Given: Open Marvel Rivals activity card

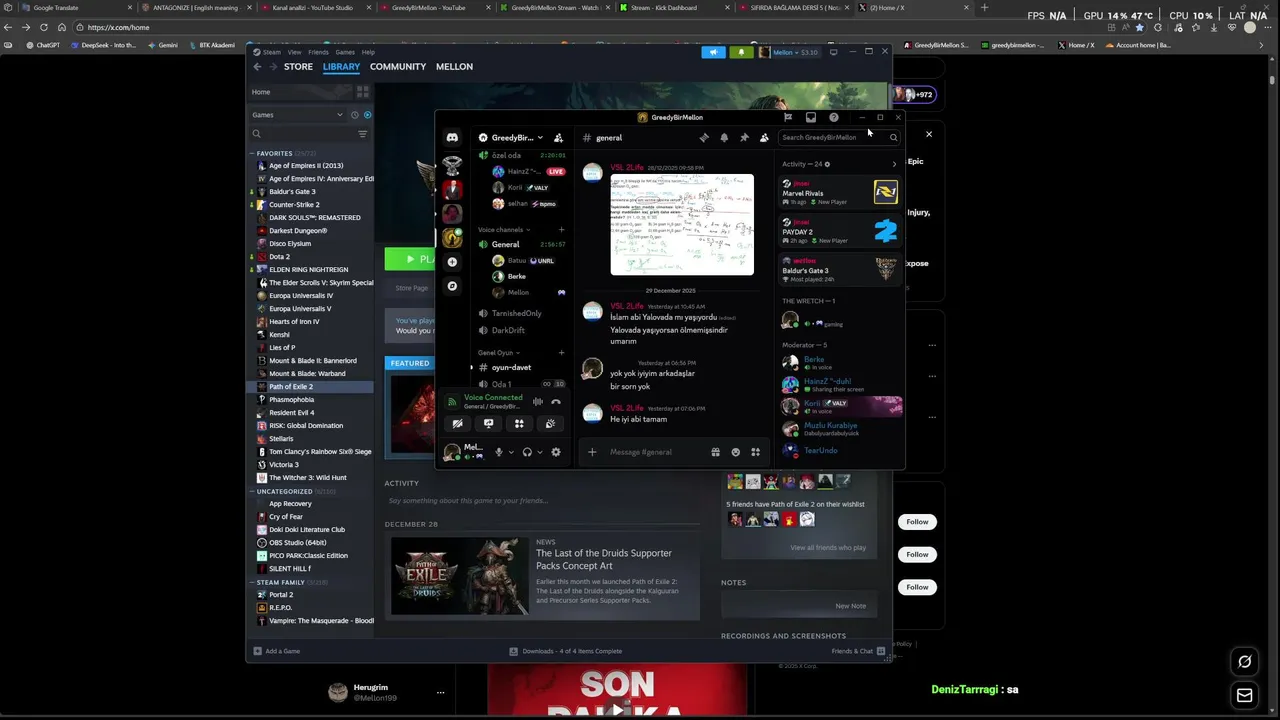Looking at the screenshot, I should (x=840, y=192).
